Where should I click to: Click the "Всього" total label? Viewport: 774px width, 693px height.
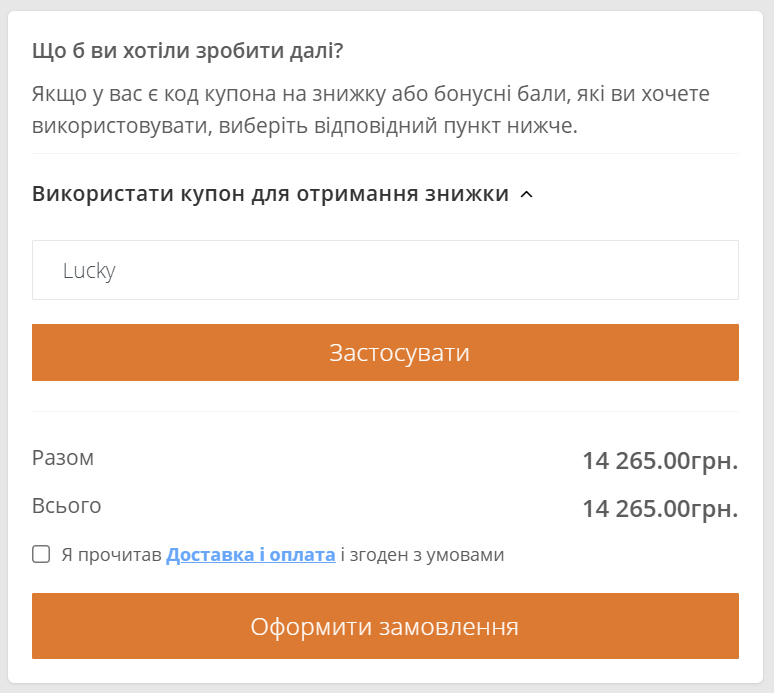point(67,506)
